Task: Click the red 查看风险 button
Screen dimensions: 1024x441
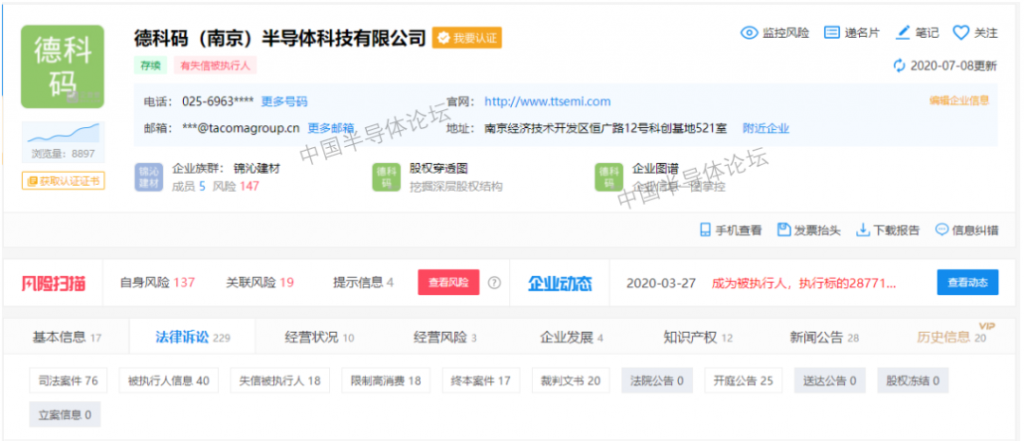Action: (449, 282)
